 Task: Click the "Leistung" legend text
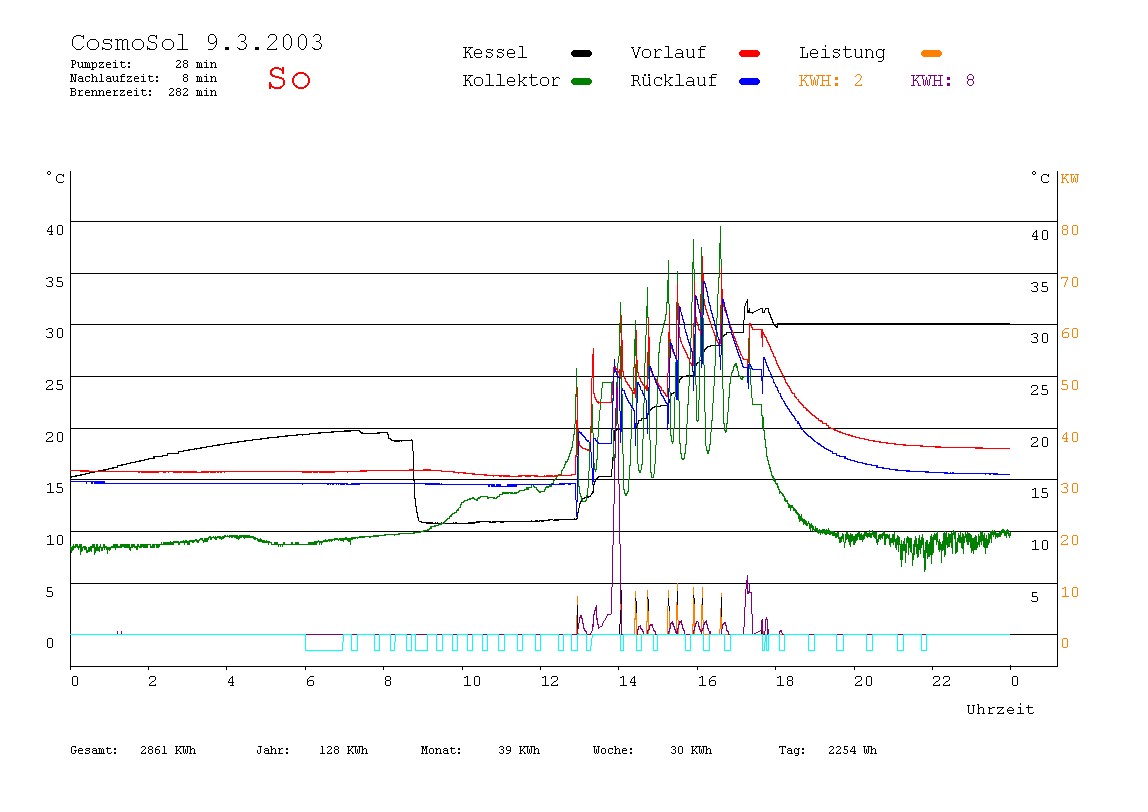tap(842, 53)
